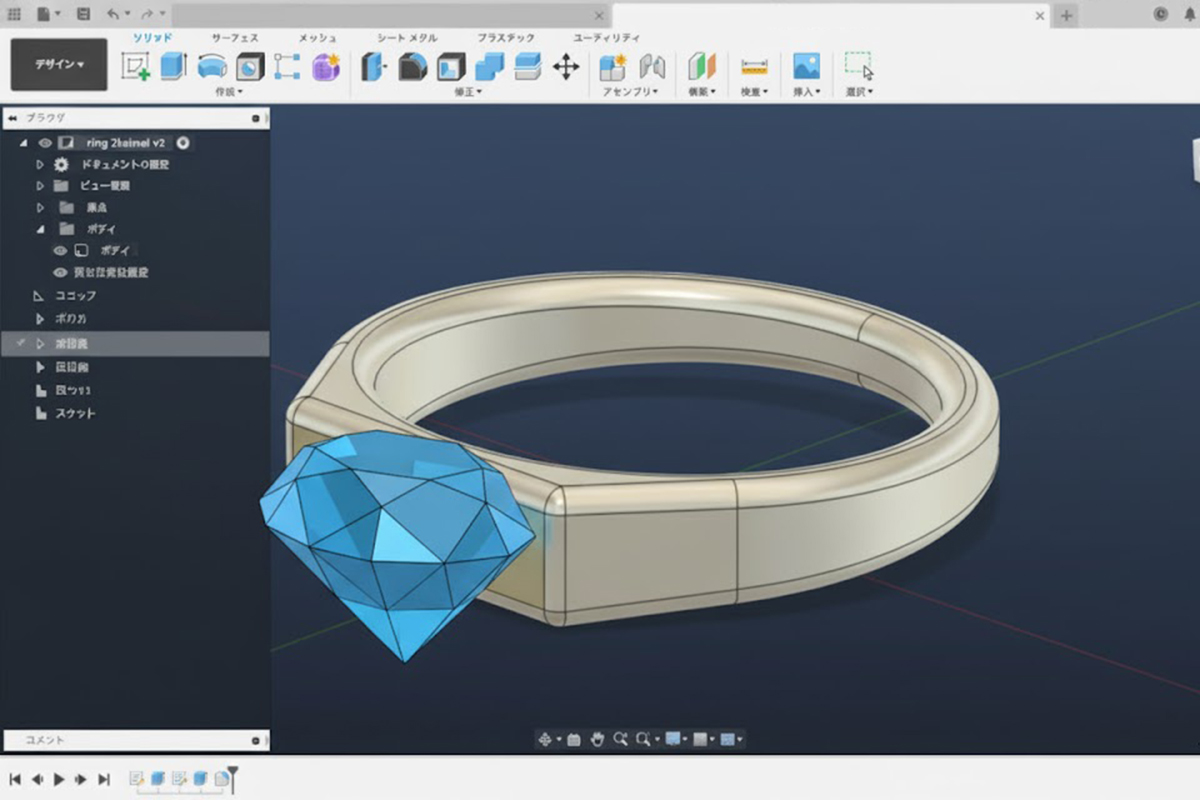Select the Create Sketch tool
The width and height of the screenshot is (1200, 800).
click(x=135, y=67)
